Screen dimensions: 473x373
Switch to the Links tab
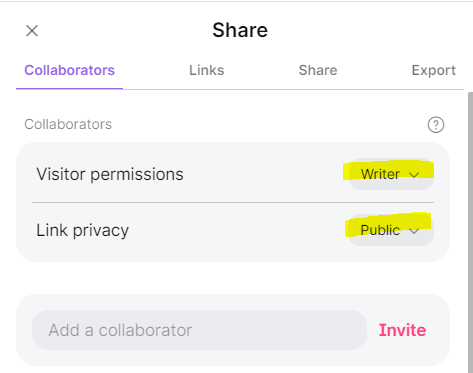[207, 70]
